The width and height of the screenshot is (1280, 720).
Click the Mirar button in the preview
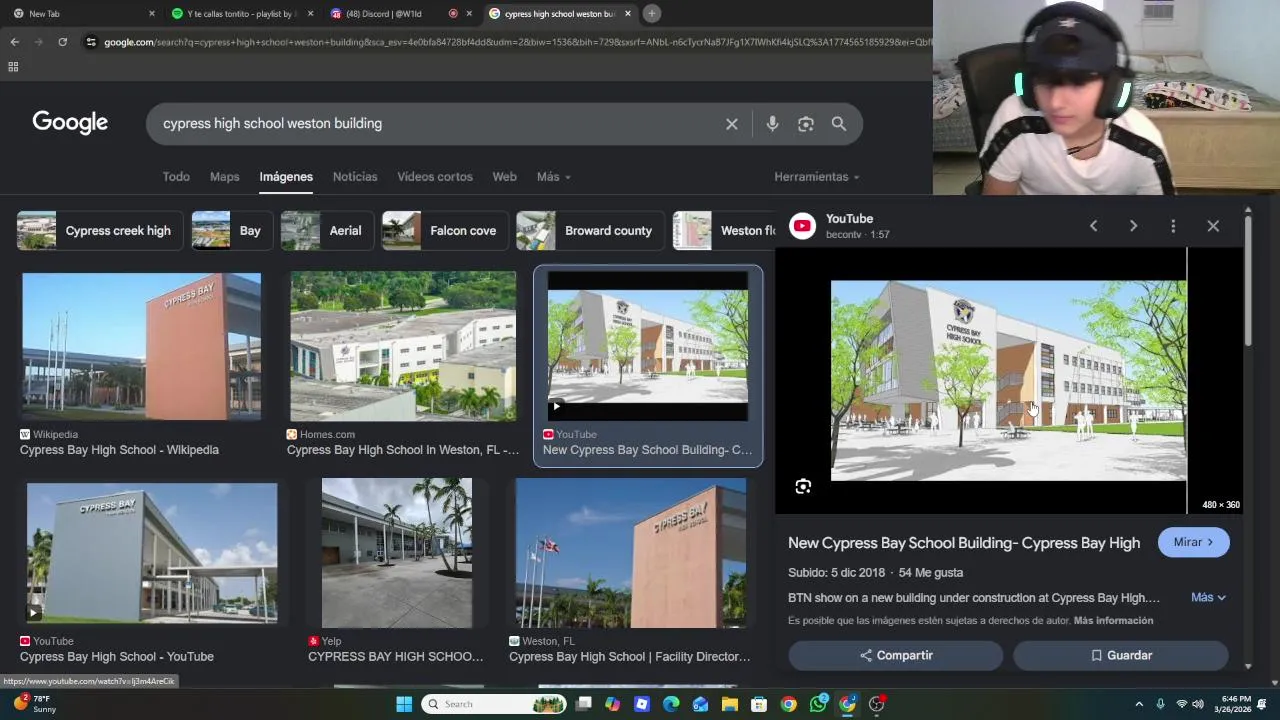coord(1193,542)
